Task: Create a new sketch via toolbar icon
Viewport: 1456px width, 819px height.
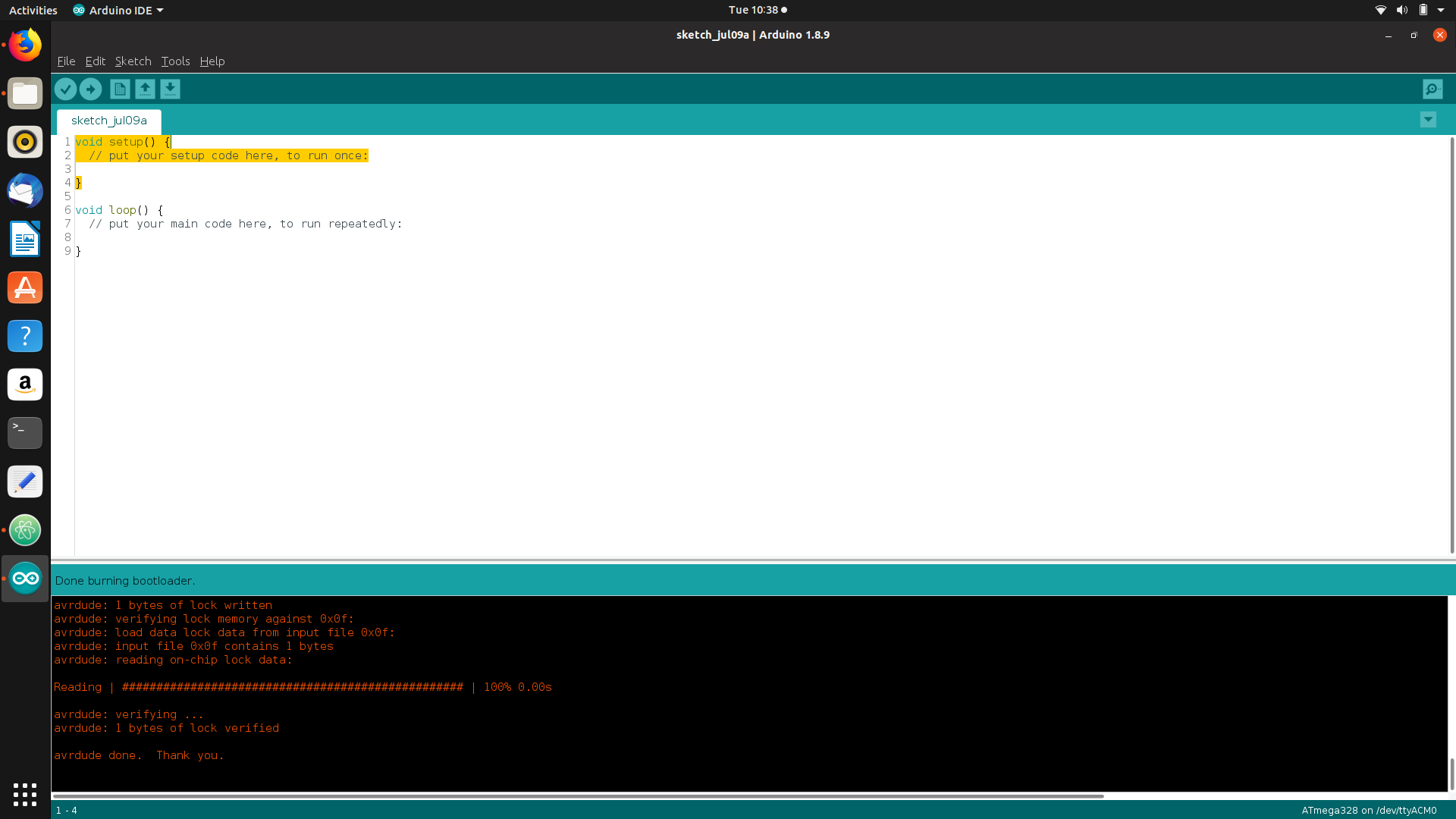Action: (x=120, y=89)
